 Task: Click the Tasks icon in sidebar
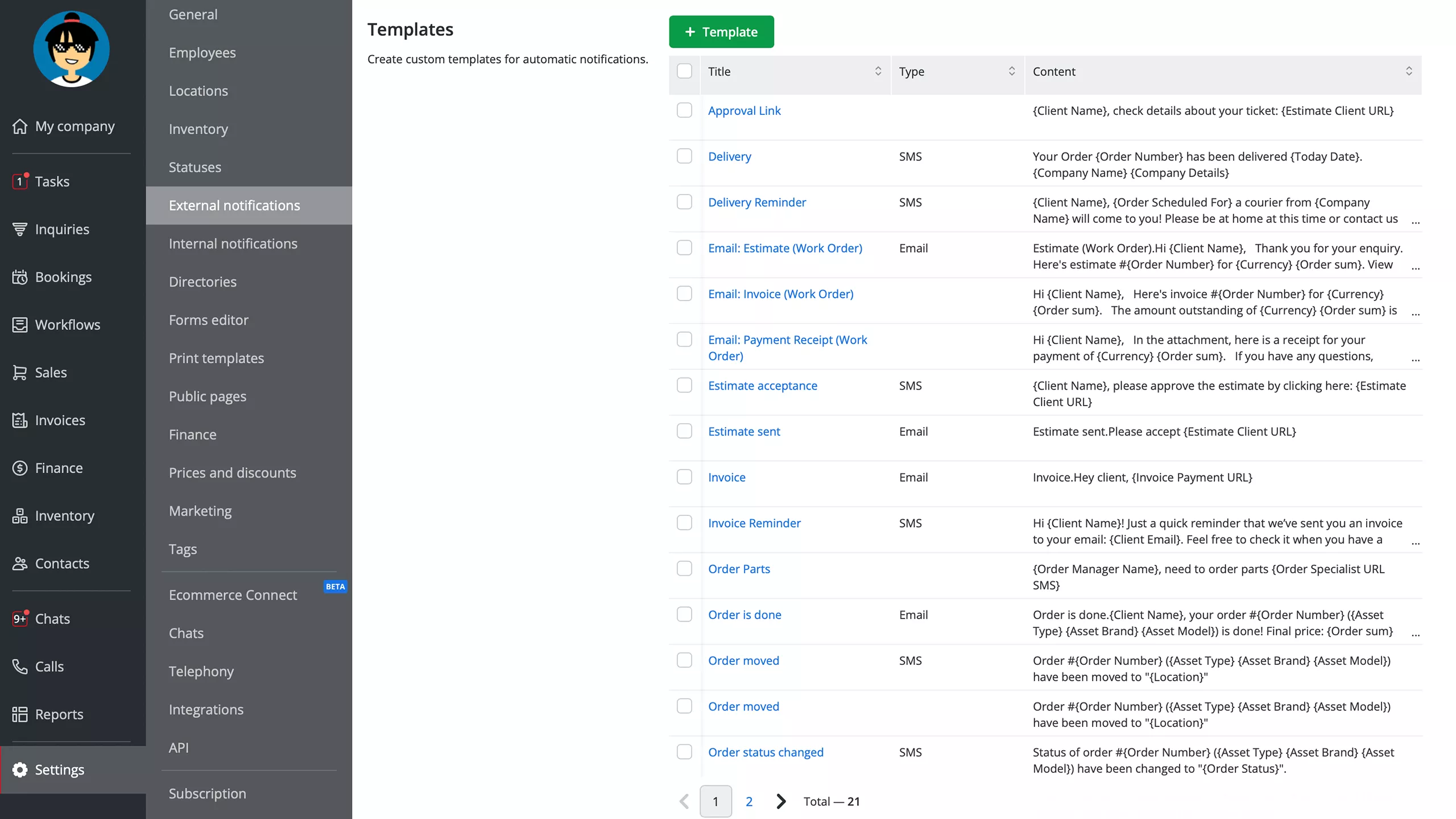click(x=20, y=181)
